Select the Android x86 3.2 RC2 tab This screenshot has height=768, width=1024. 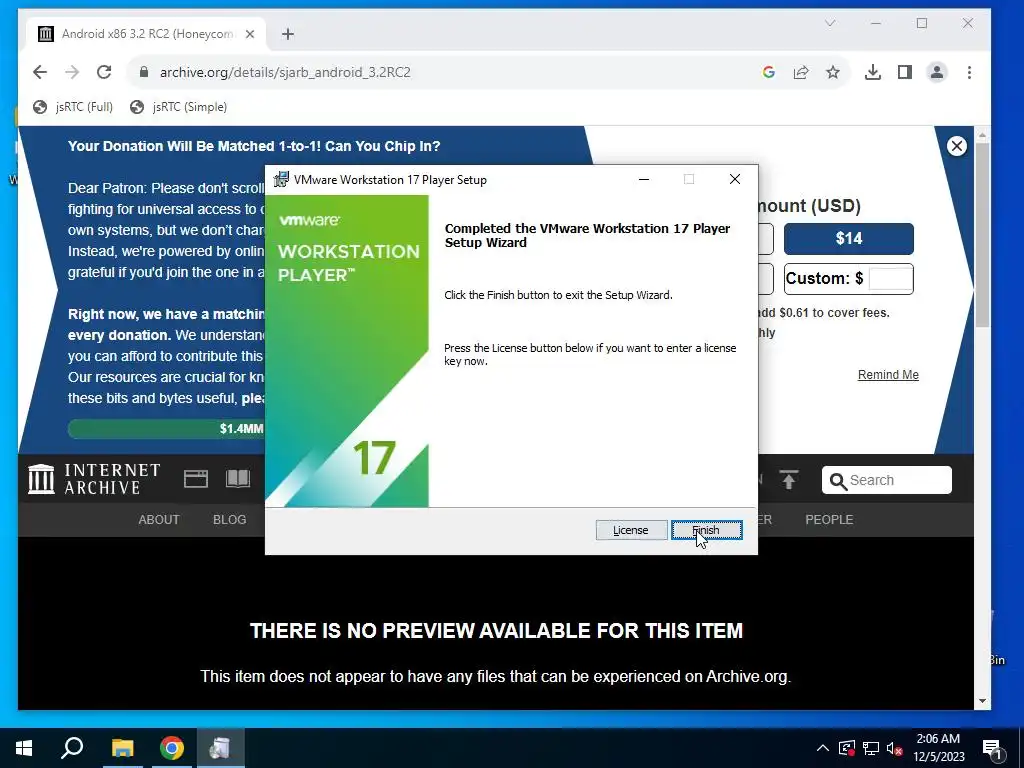(145, 34)
